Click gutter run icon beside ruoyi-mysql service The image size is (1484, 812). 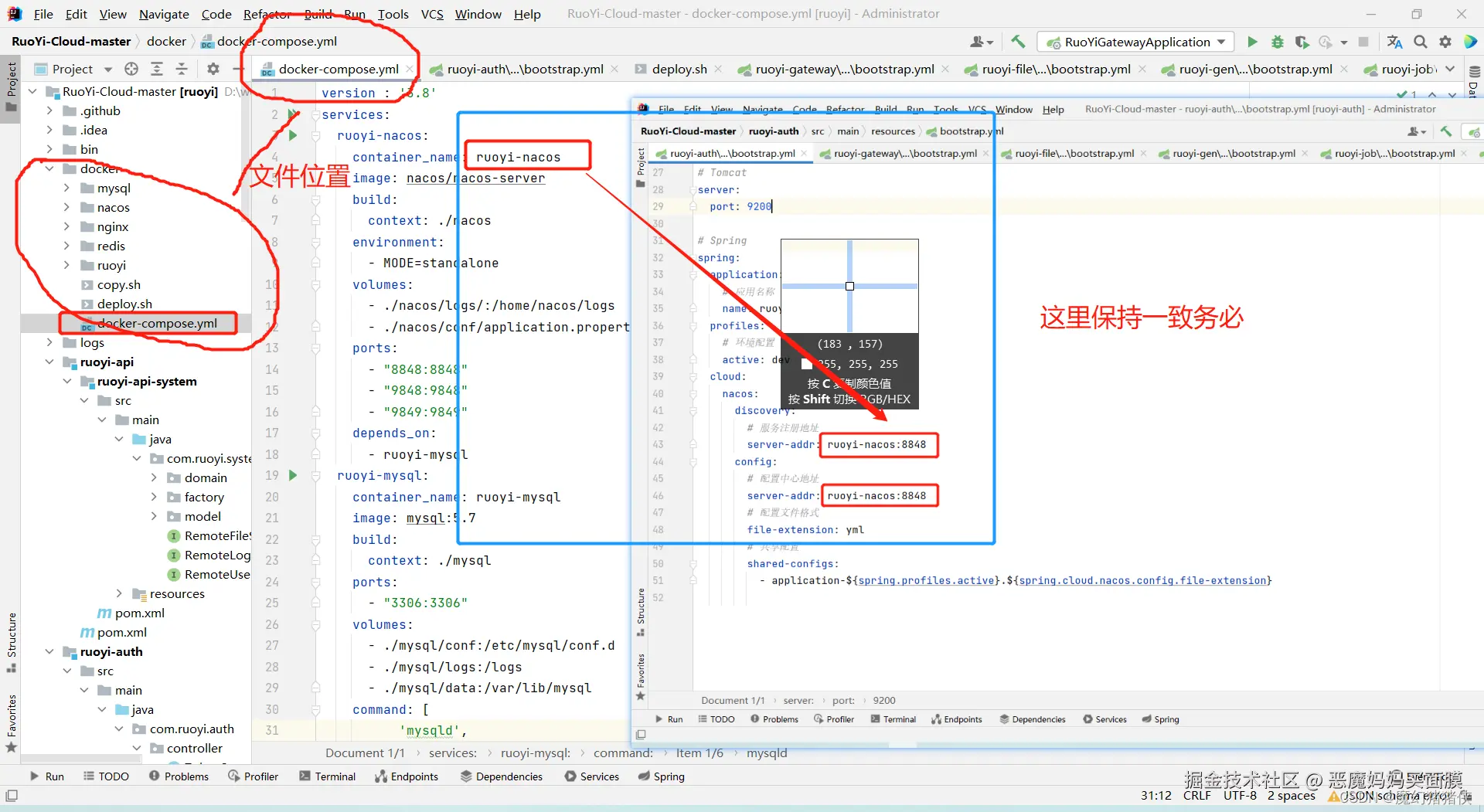click(293, 475)
